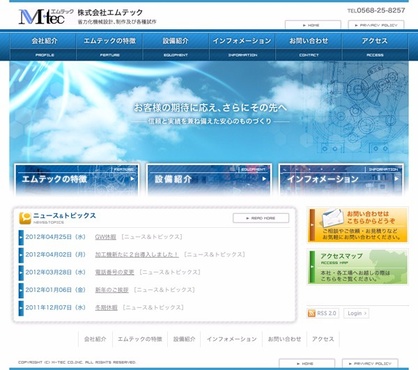Open the 設備紹介 EQUIPMENT navigation tab
Image resolution: width=418 pixels, height=370 pixels.
pyautogui.click(x=176, y=47)
